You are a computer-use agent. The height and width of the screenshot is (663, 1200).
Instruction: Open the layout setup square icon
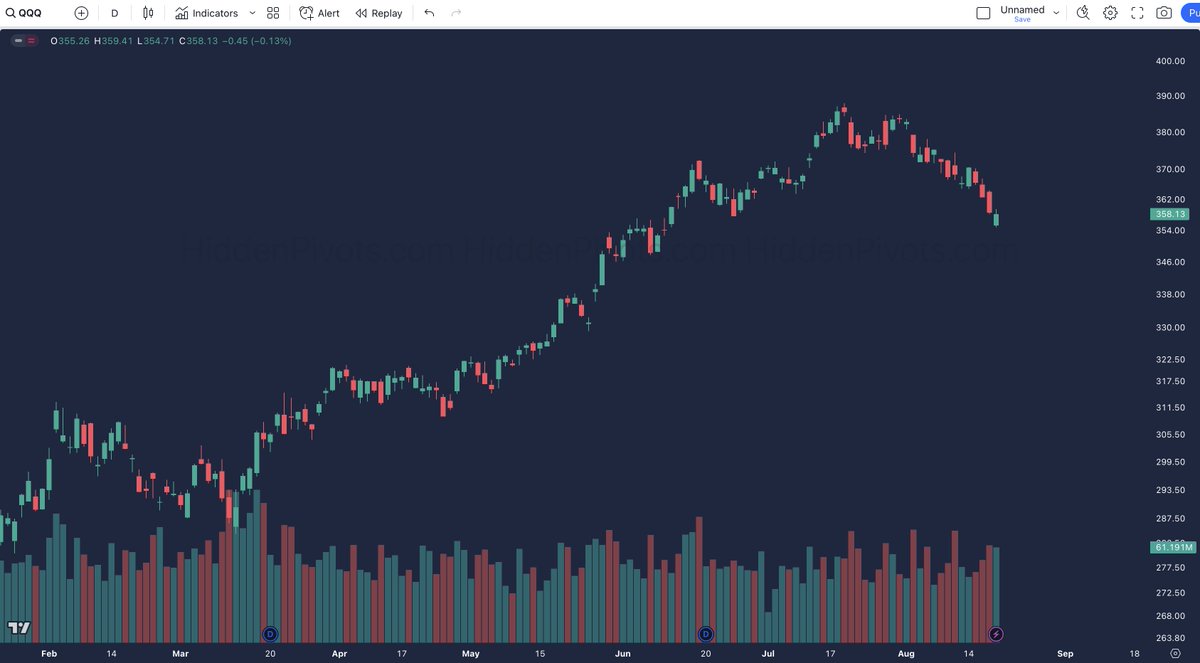point(983,13)
